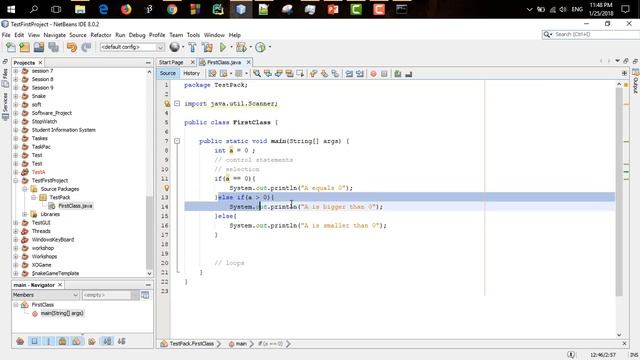Click the Undo toolbar icon
The image size is (640, 360).
point(72,47)
